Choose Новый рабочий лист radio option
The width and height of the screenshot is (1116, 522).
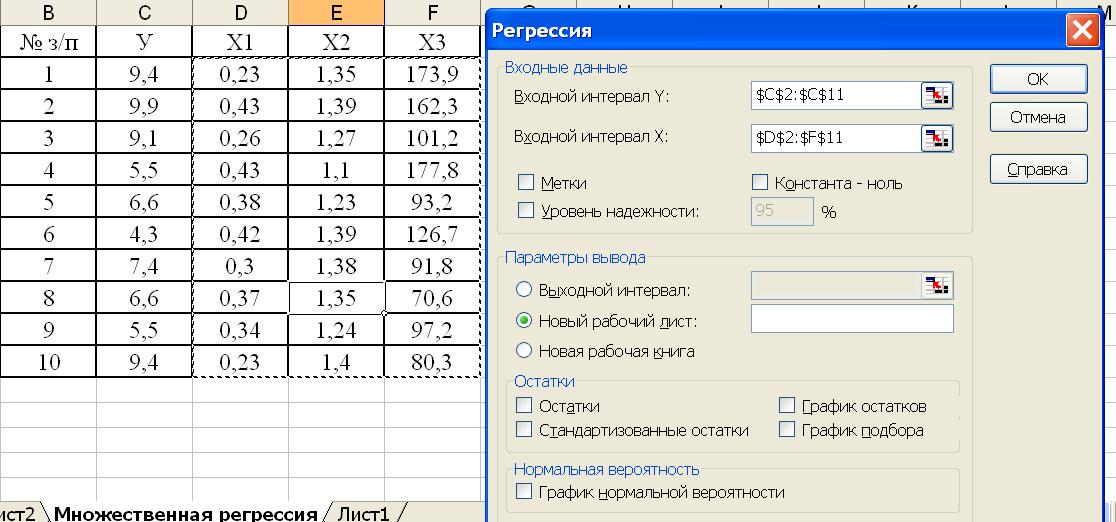tap(524, 320)
